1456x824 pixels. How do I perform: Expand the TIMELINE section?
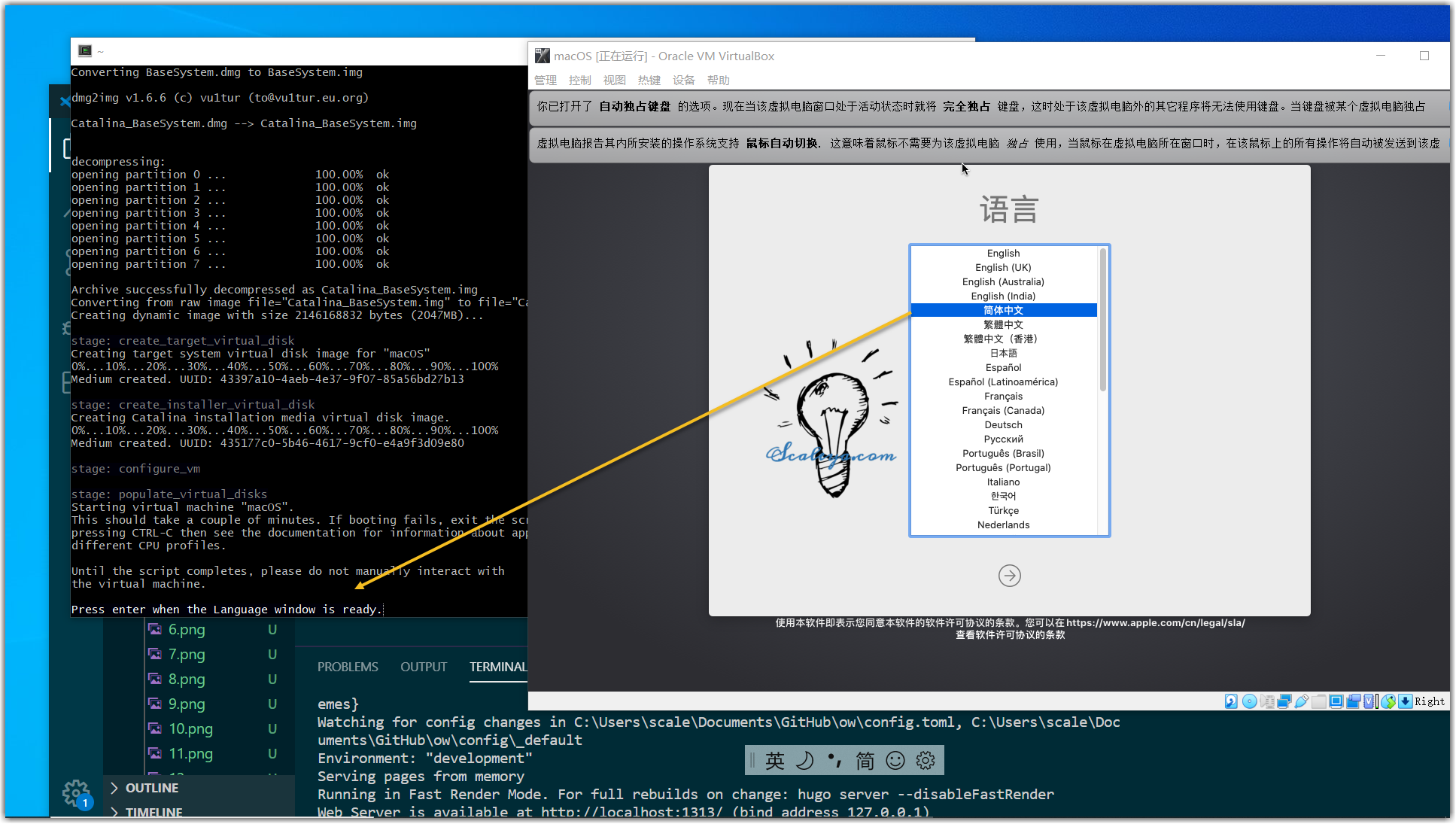[154, 813]
